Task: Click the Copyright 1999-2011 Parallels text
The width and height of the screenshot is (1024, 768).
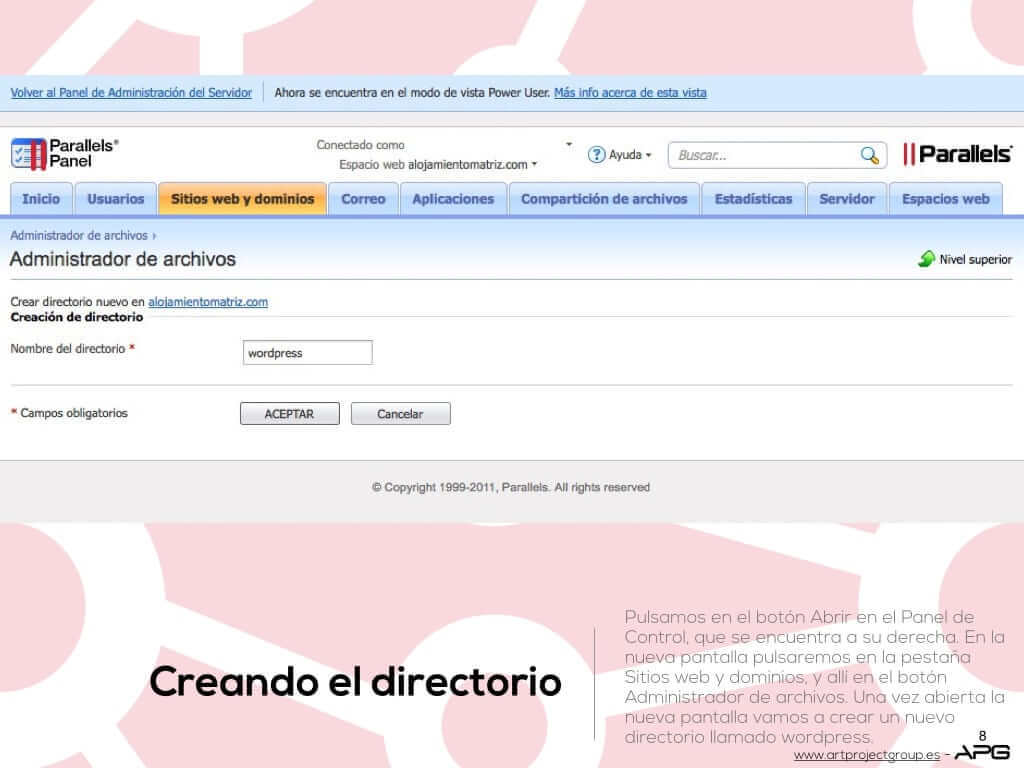Action: pyautogui.click(x=511, y=487)
